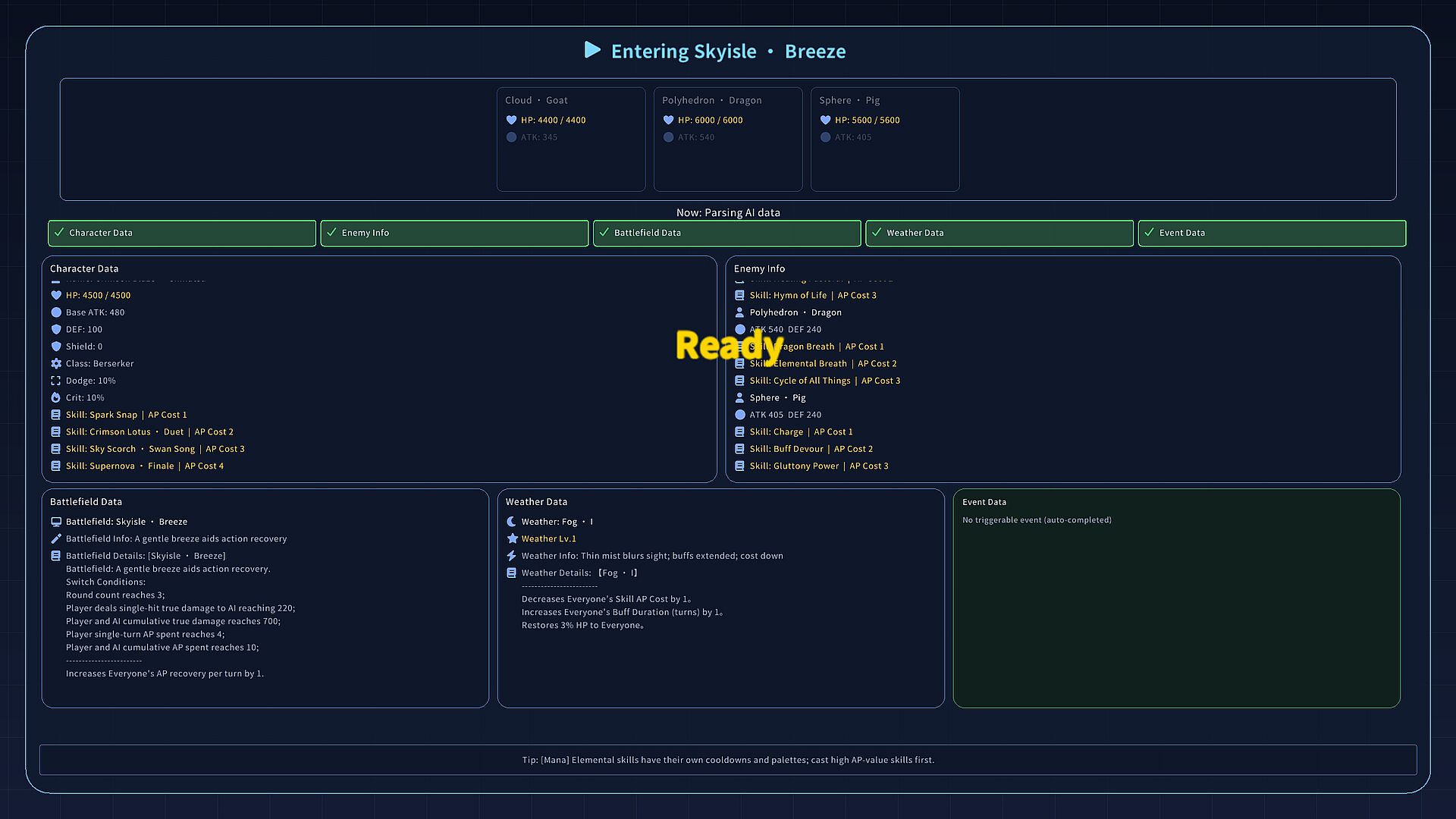Click the star icon beside Weather Lv.1

point(512,538)
